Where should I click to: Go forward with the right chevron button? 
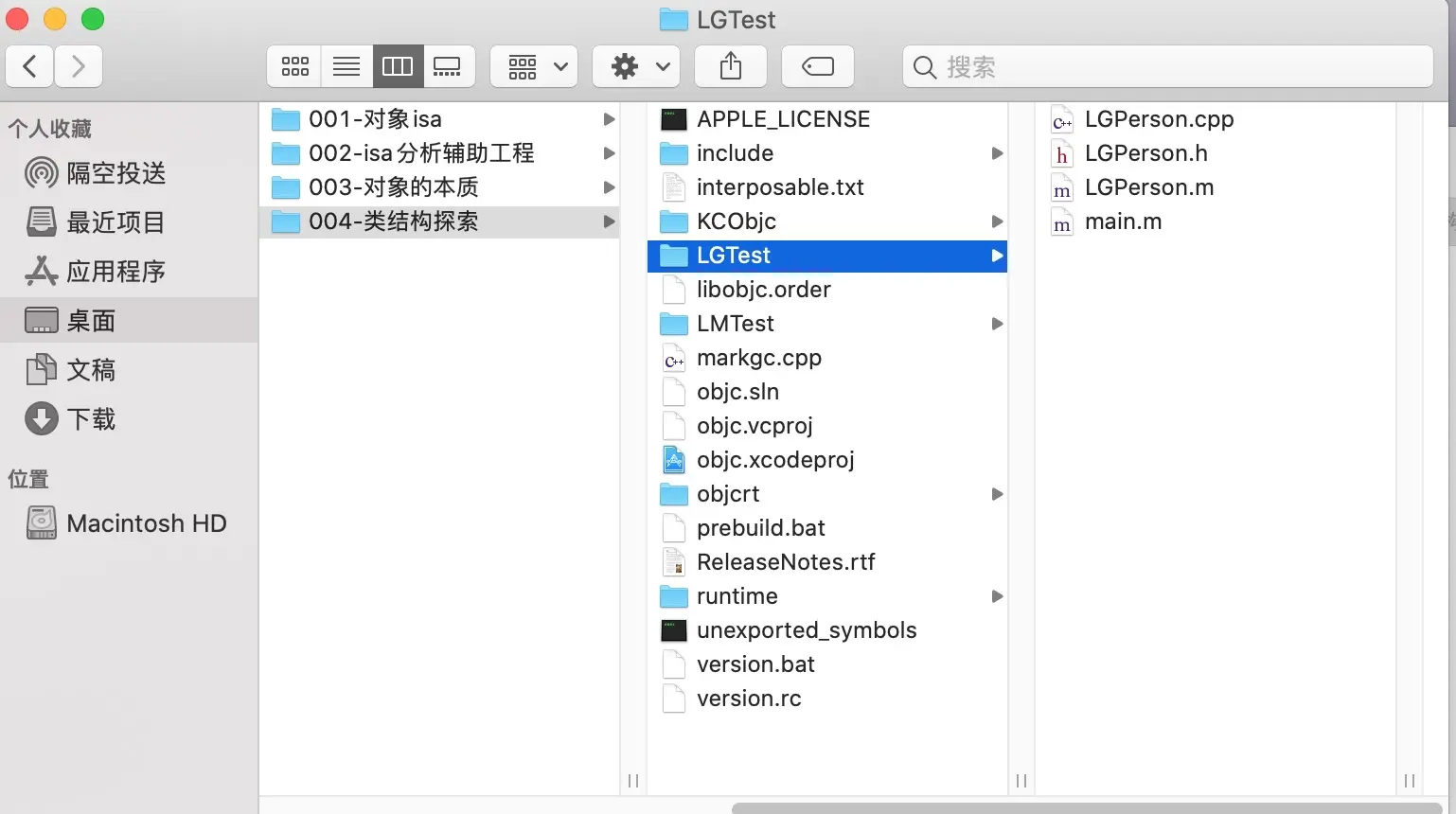coord(79,66)
